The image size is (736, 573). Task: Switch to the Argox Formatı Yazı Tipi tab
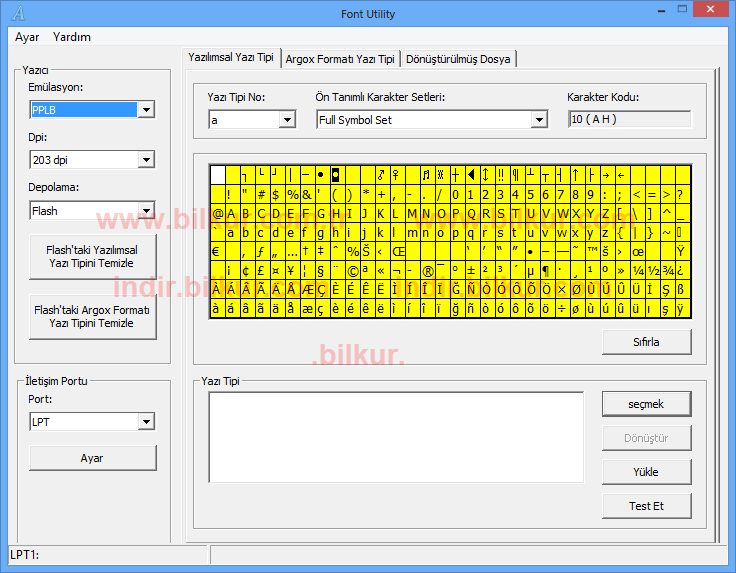tap(340, 59)
